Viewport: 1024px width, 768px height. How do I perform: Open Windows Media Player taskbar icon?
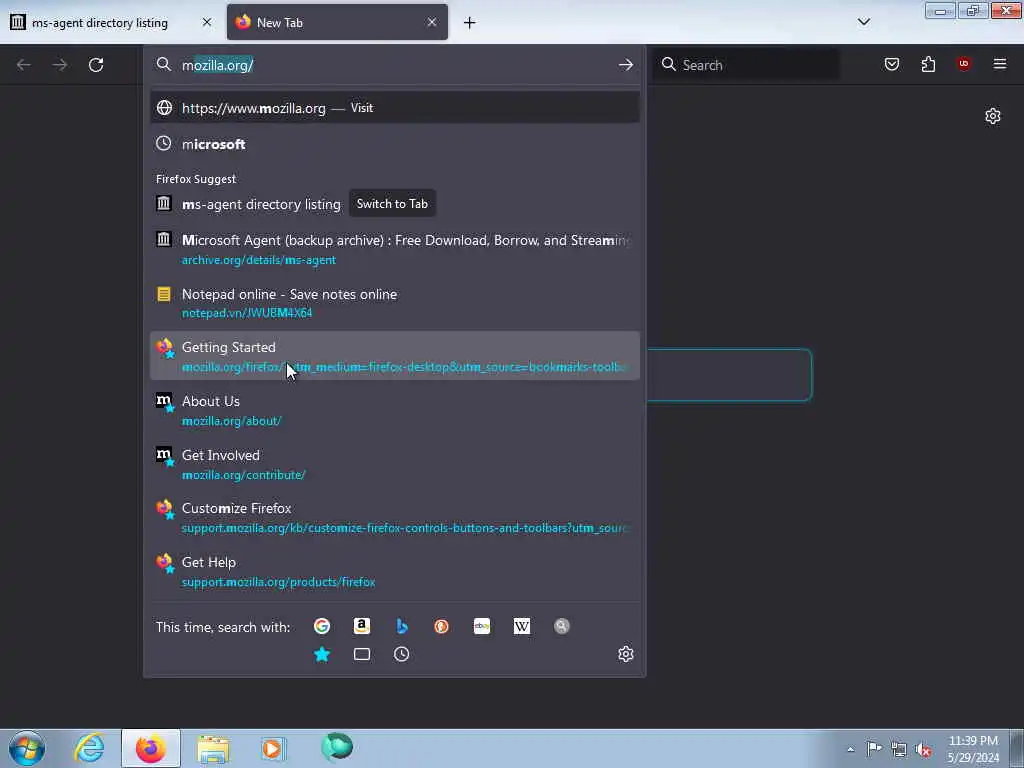(x=273, y=748)
